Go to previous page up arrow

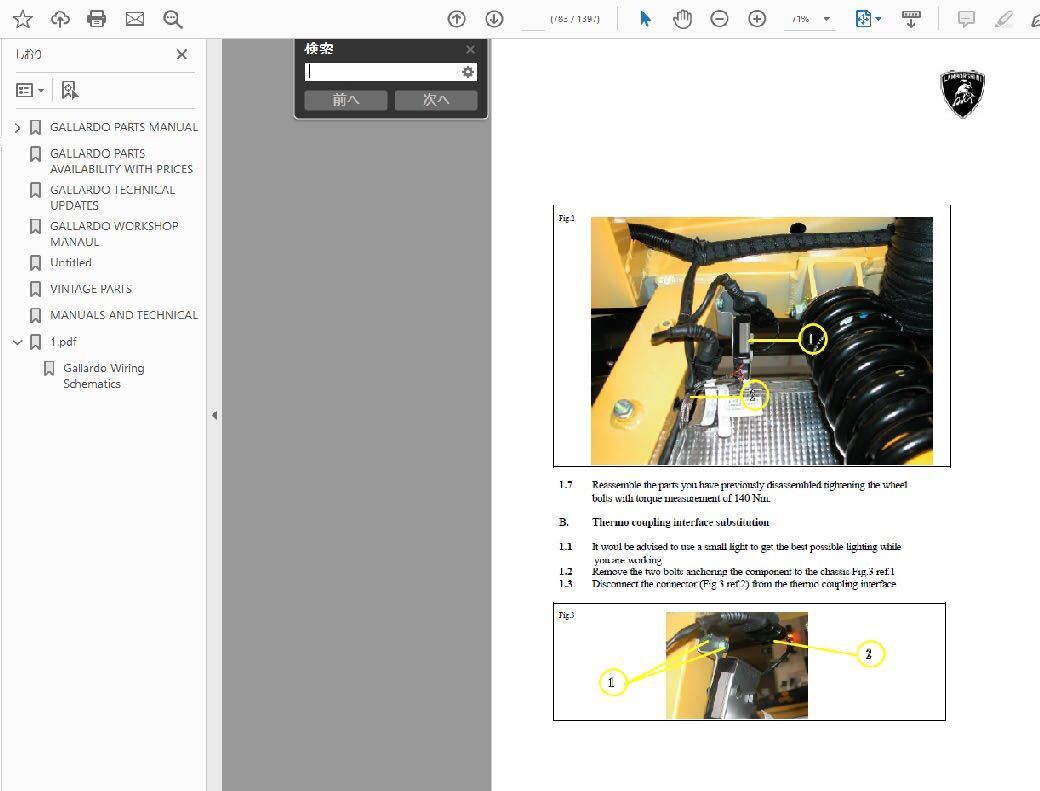(456, 19)
